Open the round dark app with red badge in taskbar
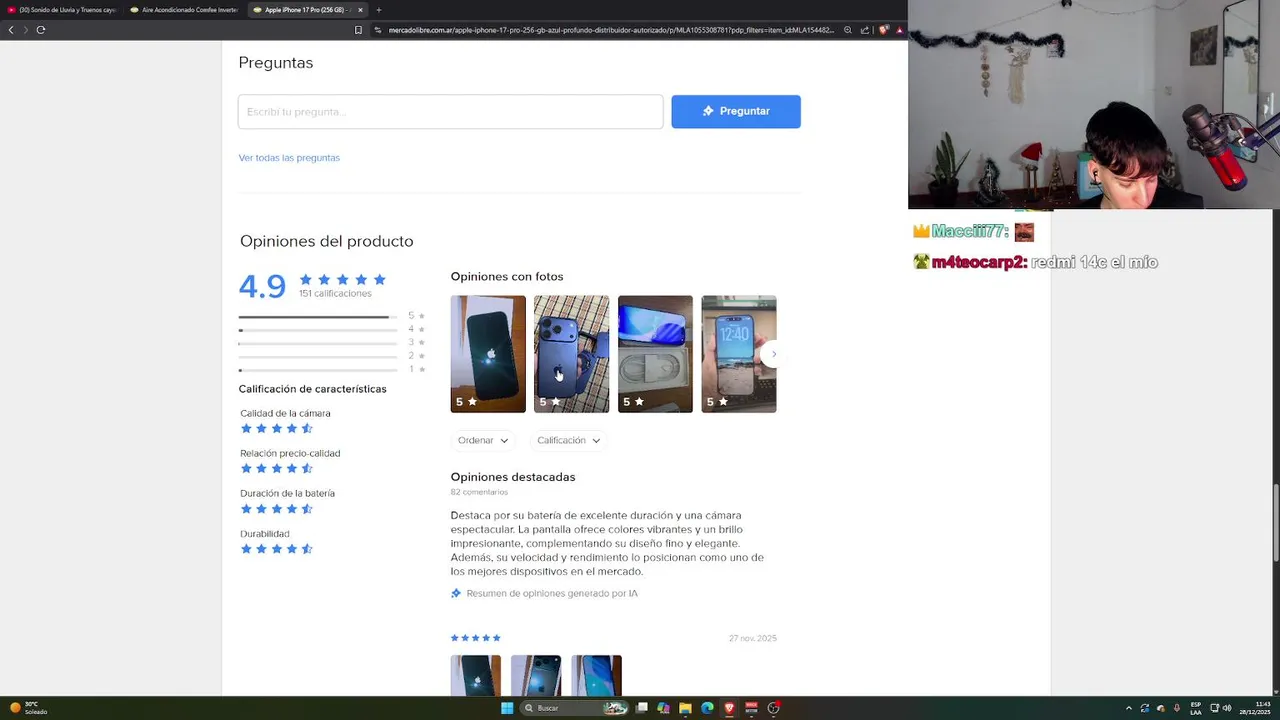The image size is (1280, 720). (x=773, y=708)
